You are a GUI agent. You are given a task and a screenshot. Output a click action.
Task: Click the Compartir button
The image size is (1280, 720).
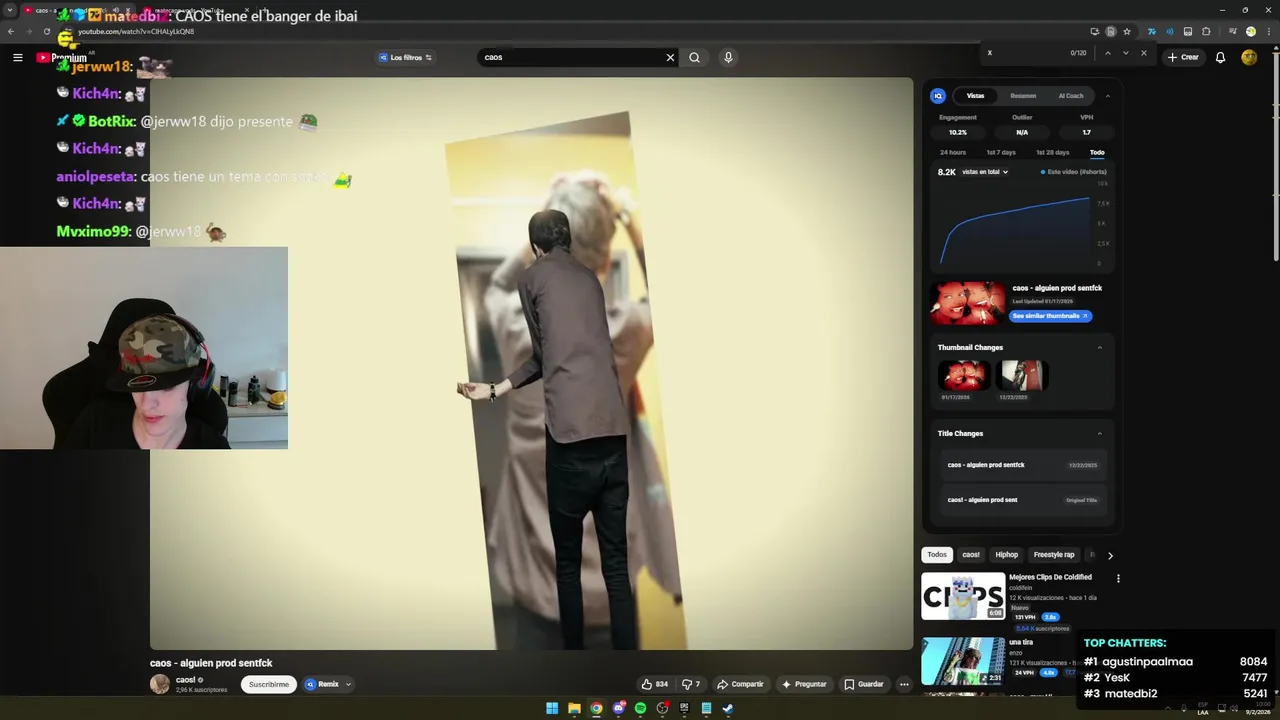pyautogui.click(x=740, y=684)
